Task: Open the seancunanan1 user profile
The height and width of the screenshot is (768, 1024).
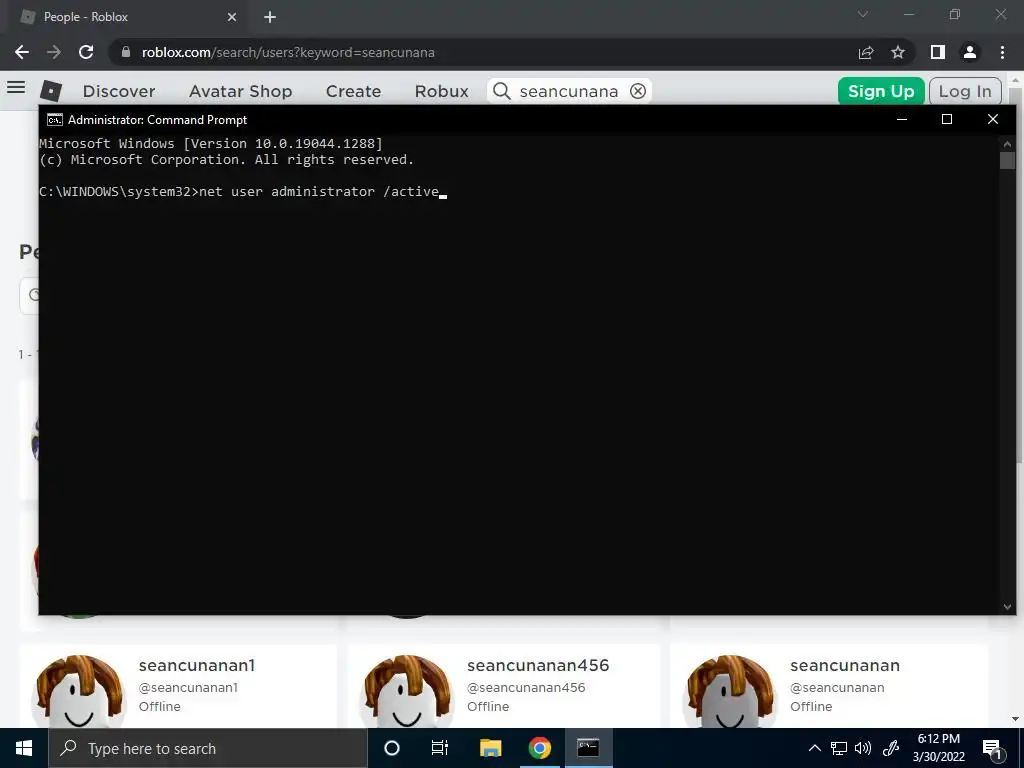Action: 197,665
